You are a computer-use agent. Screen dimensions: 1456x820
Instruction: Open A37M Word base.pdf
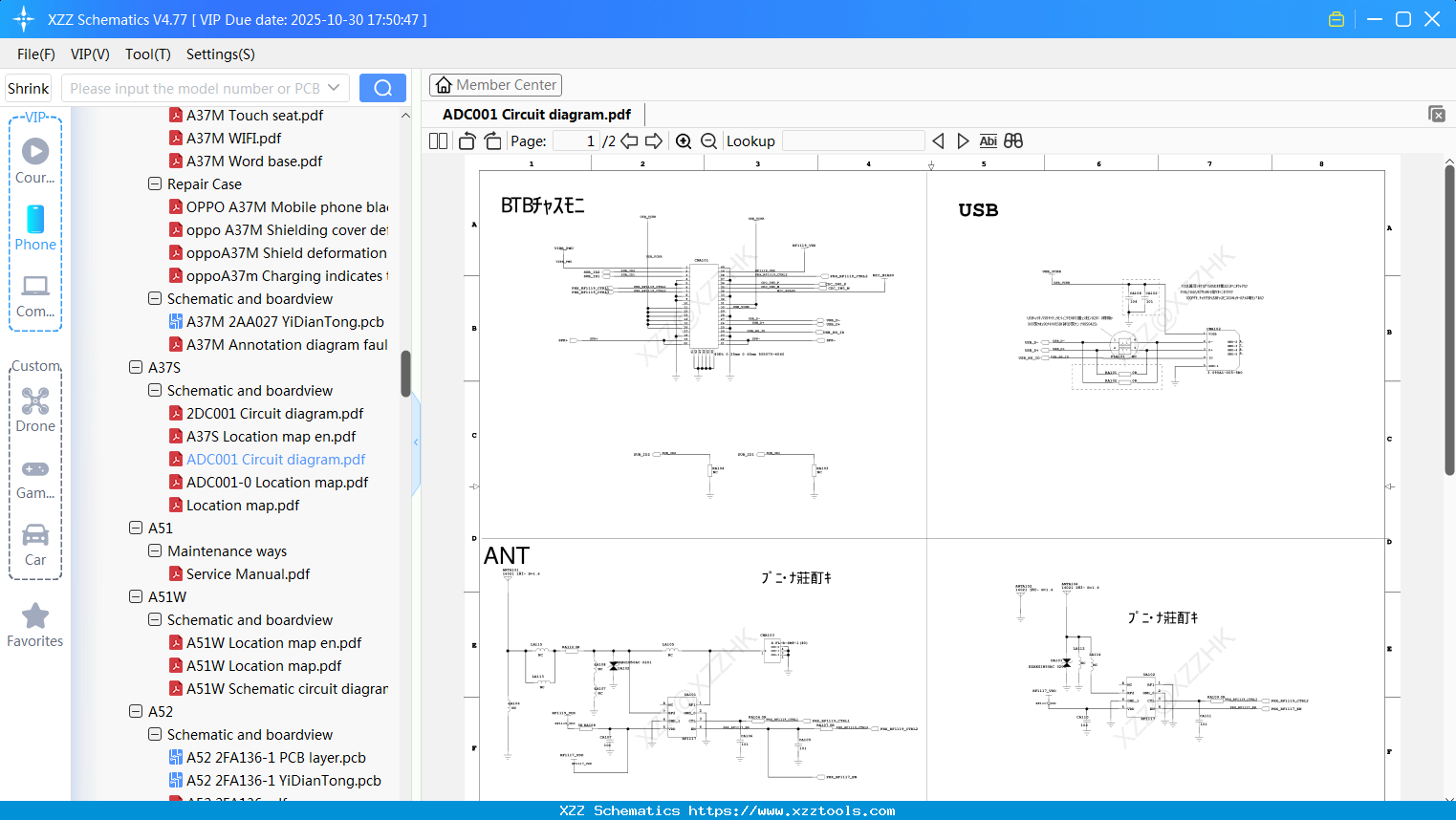point(254,161)
